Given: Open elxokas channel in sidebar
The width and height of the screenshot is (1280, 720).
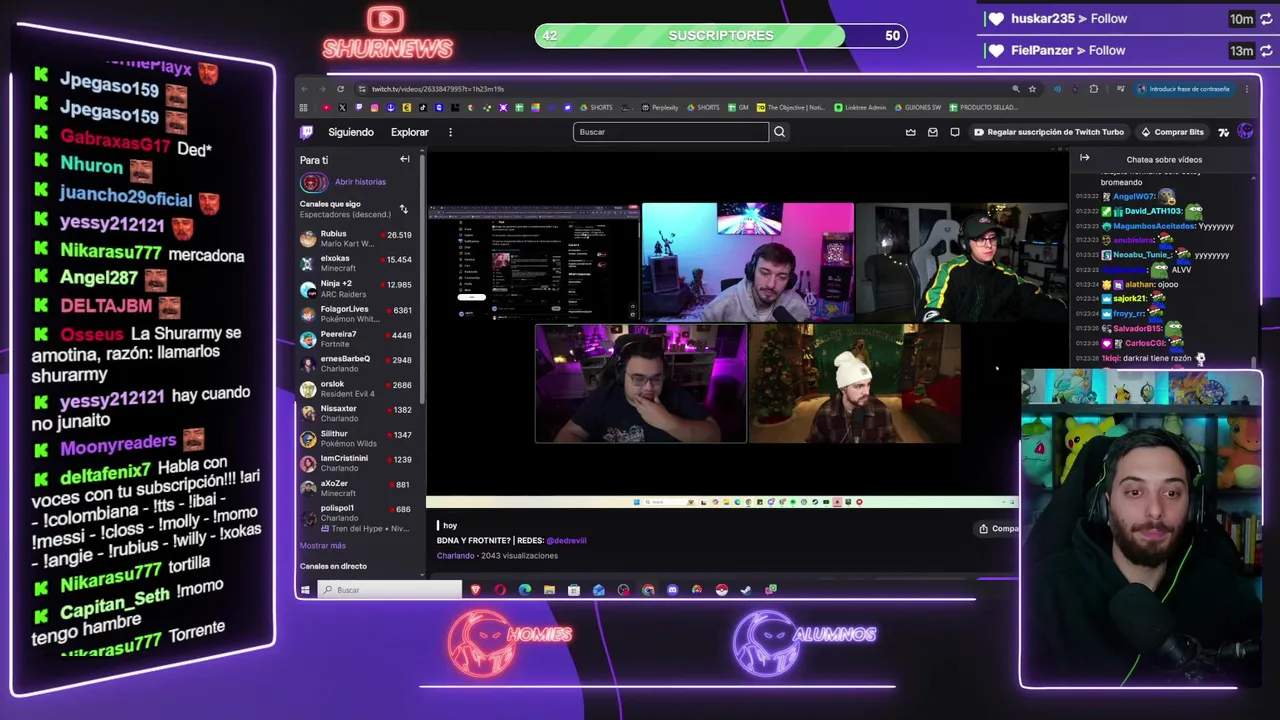Looking at the screenshot, I should pos(357,264).
